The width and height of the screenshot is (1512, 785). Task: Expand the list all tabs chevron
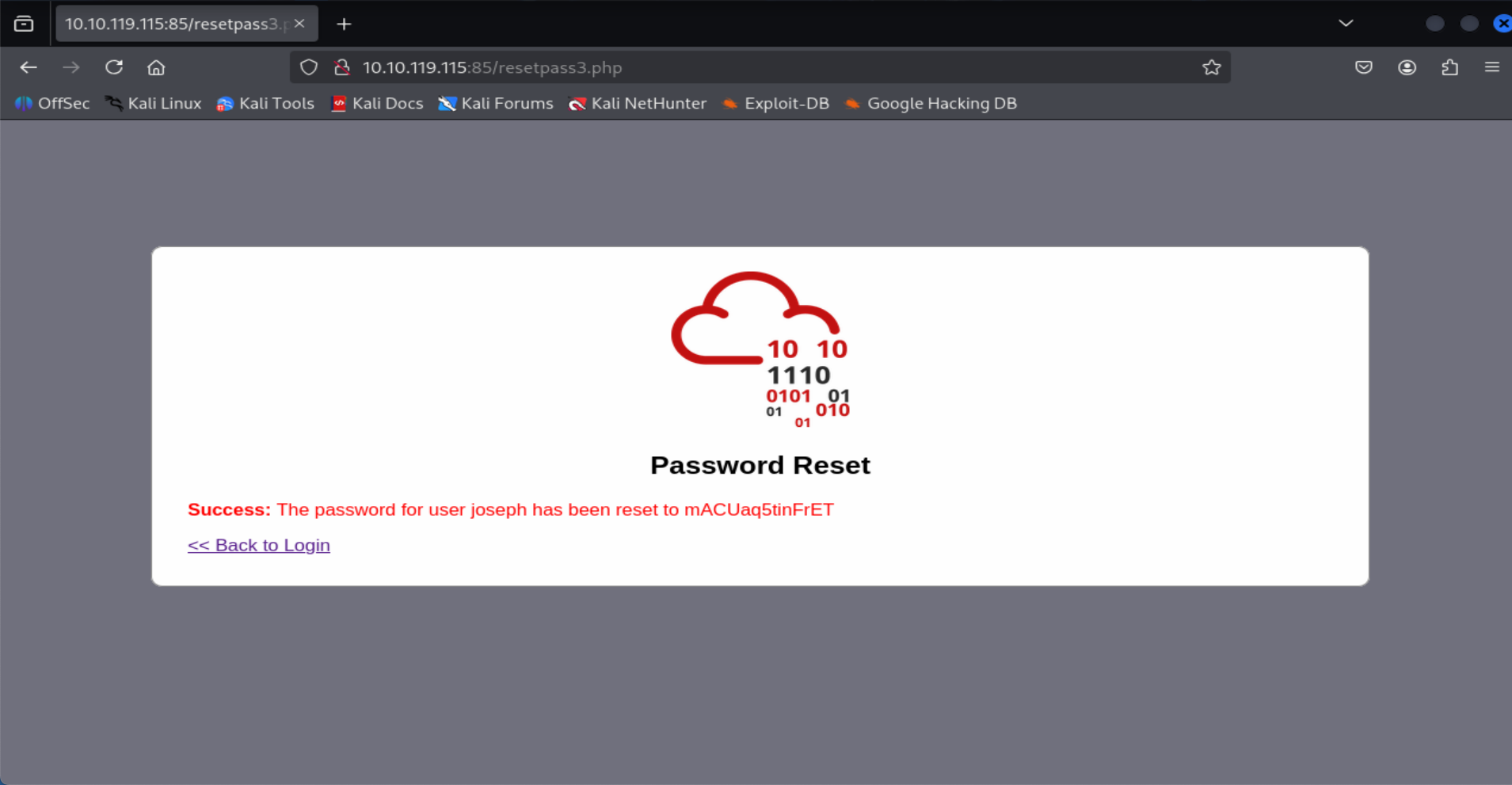tap(1346, 23)
